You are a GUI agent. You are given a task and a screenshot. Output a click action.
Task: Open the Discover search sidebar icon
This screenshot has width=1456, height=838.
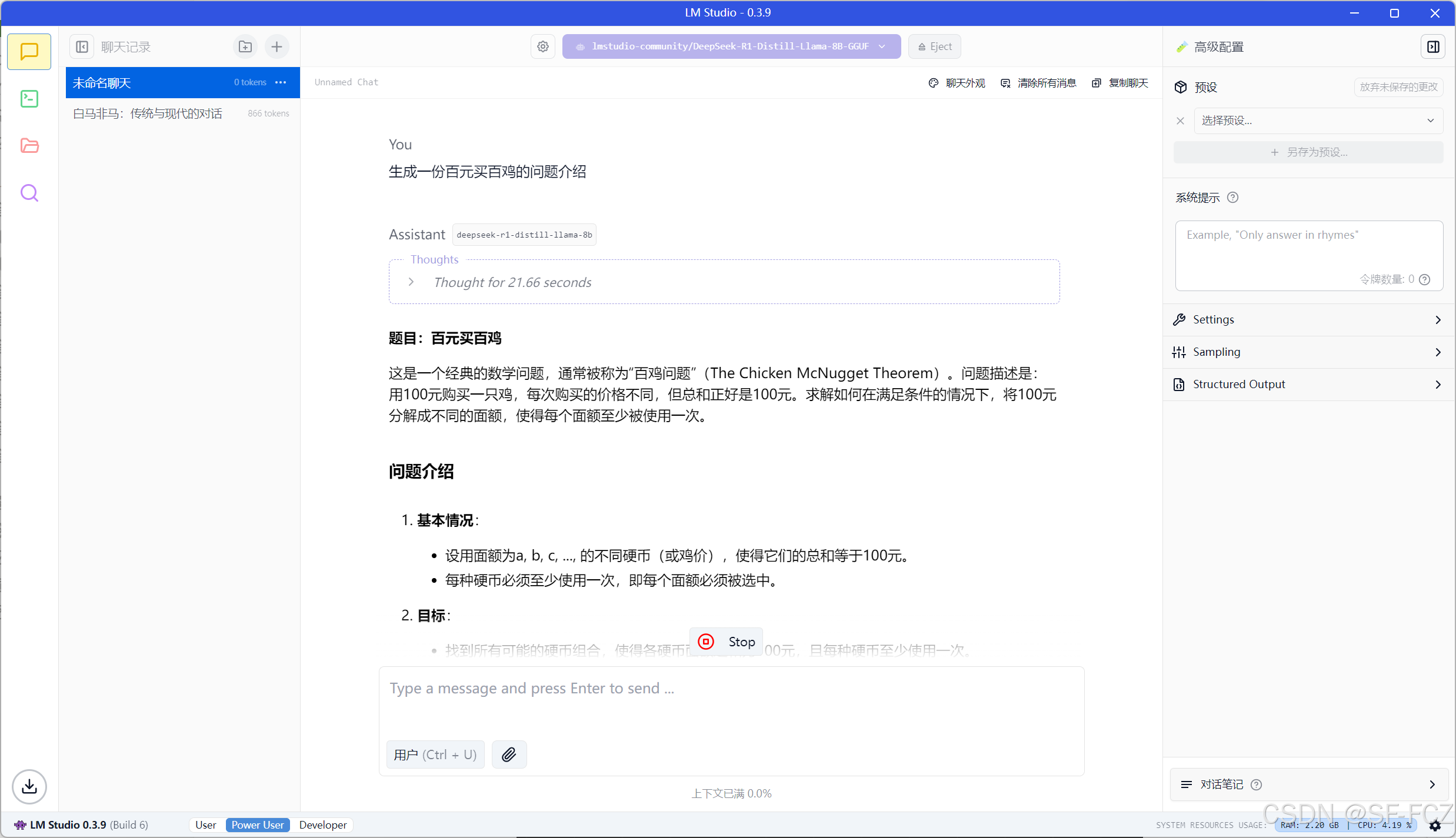(29, 193)
